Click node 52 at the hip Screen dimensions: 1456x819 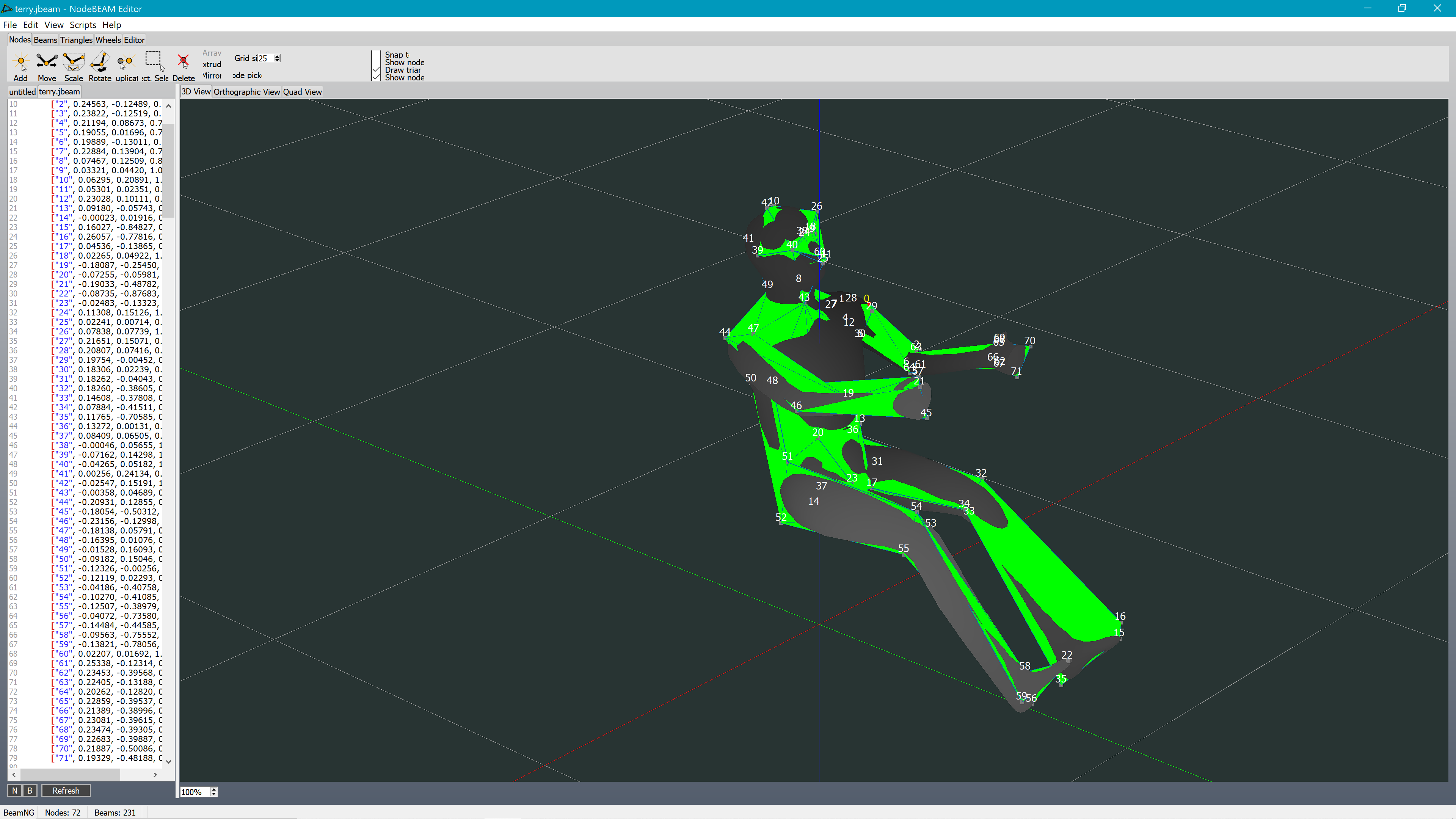tap(781, 517)
